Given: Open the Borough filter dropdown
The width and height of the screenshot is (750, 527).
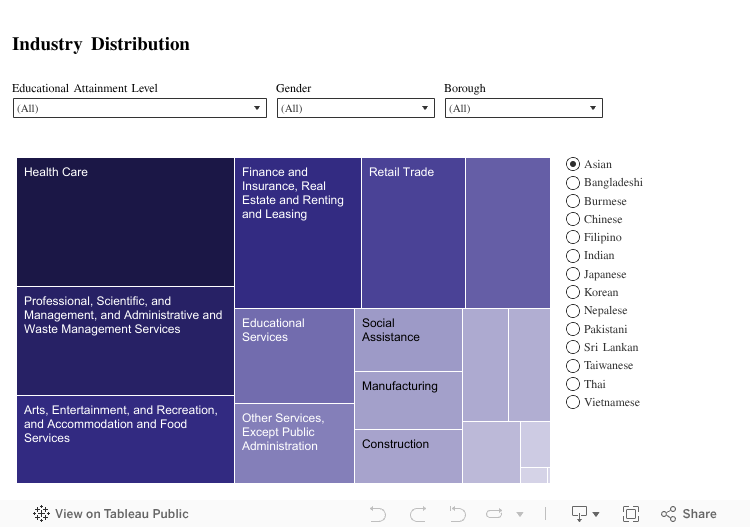Looking at the screenshot, I should point(523,108).
